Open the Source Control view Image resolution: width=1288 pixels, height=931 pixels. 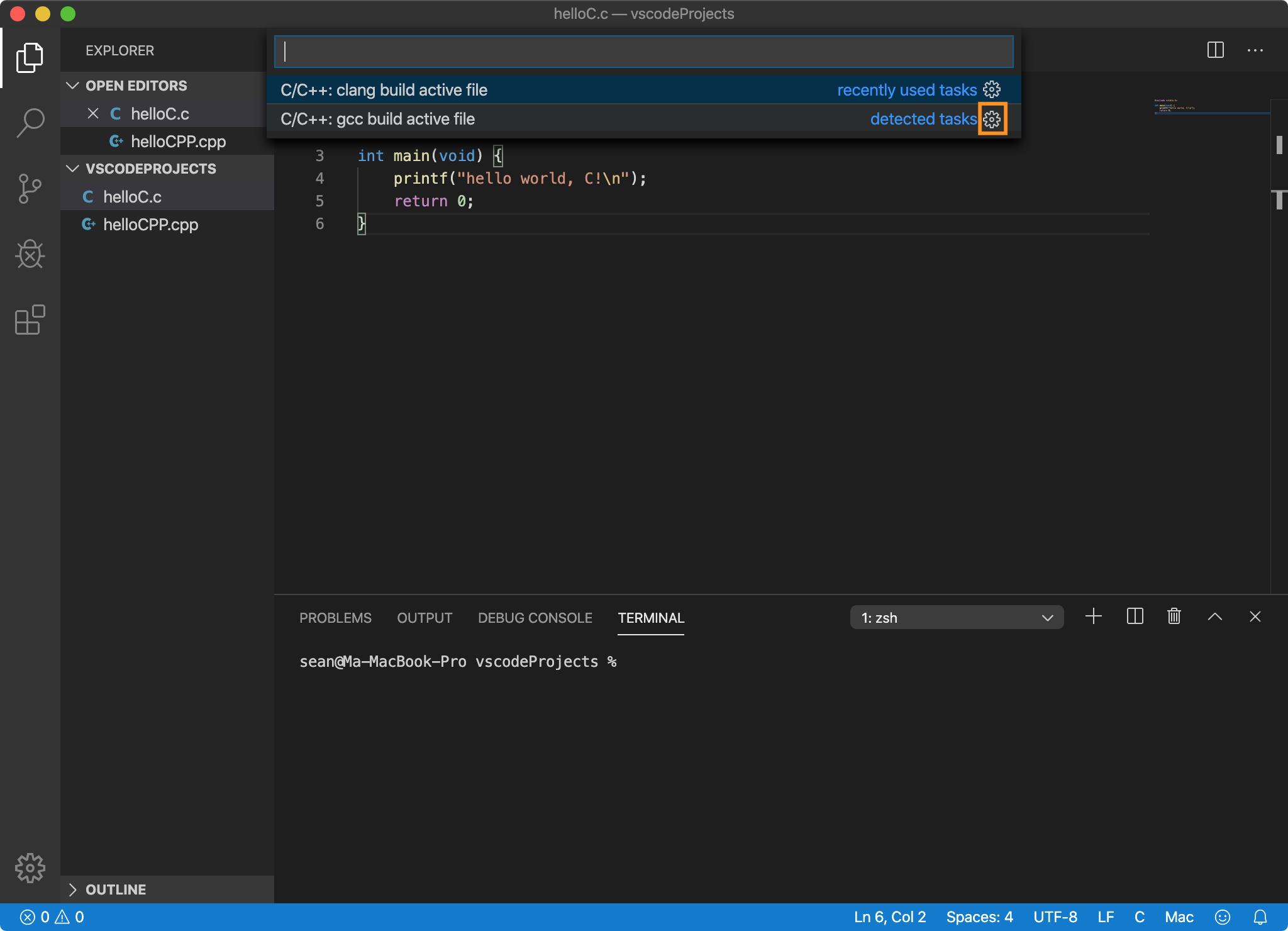click(30, 189)
